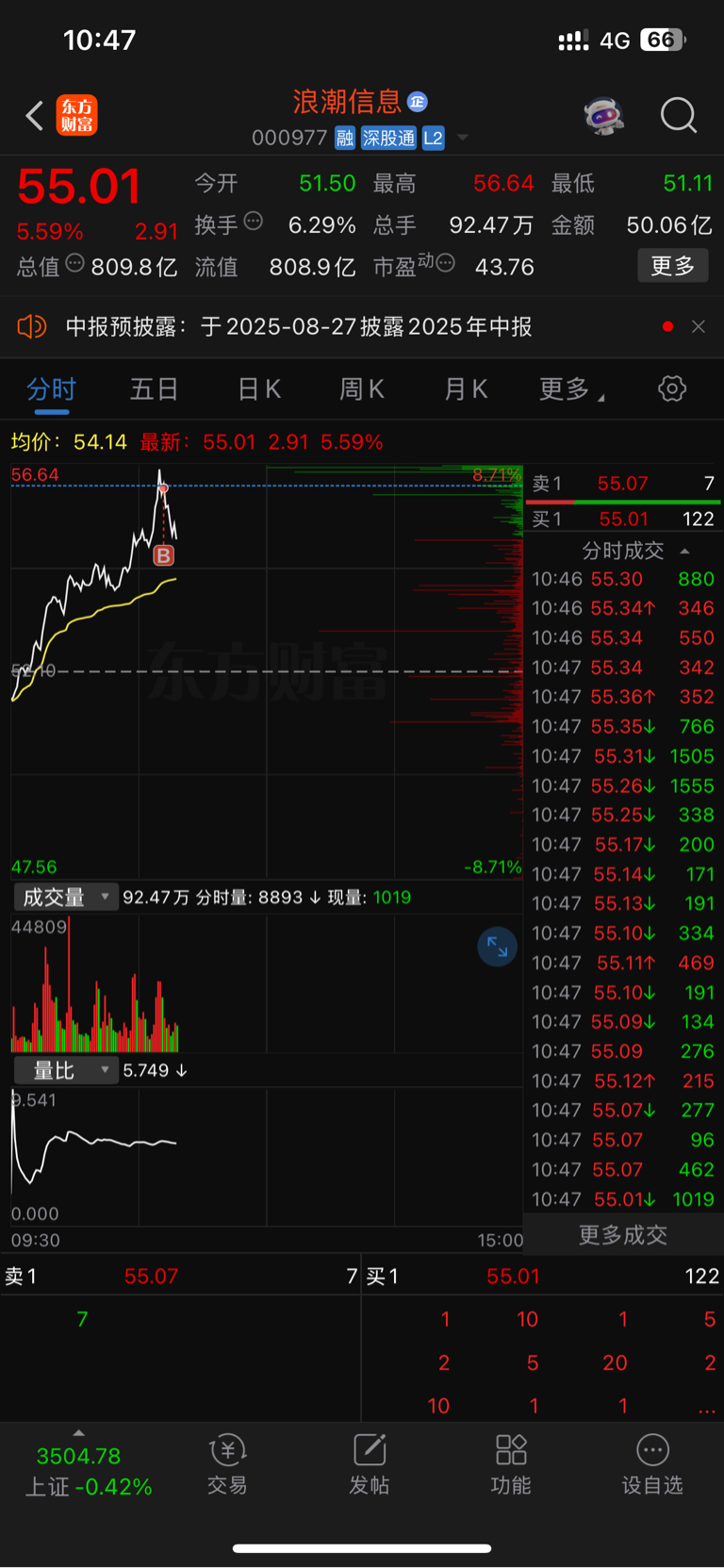Viewport: 724px width, 1568px height.
Task: Switch to the 分时 tab
Action: point(51,388)
